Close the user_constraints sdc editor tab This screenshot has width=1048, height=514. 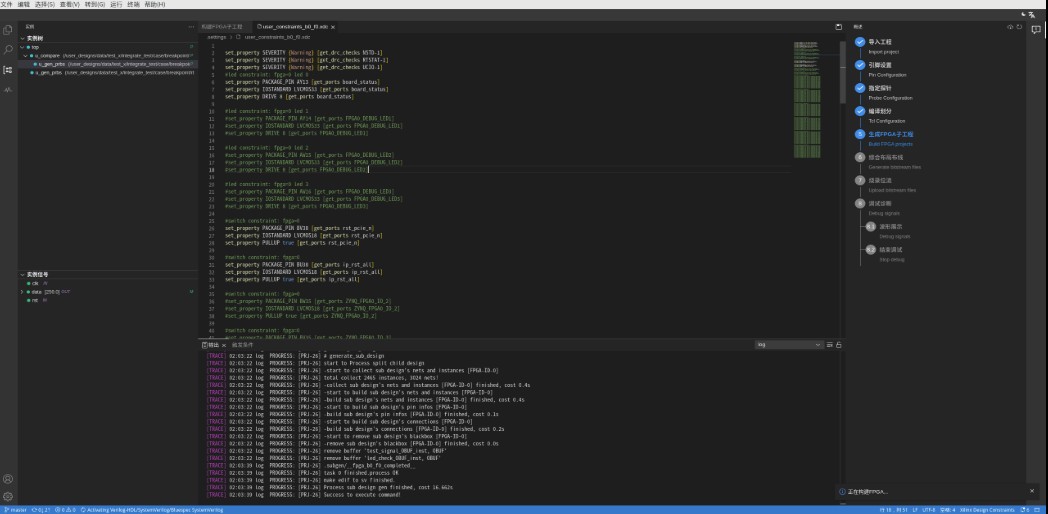[333, 27]
